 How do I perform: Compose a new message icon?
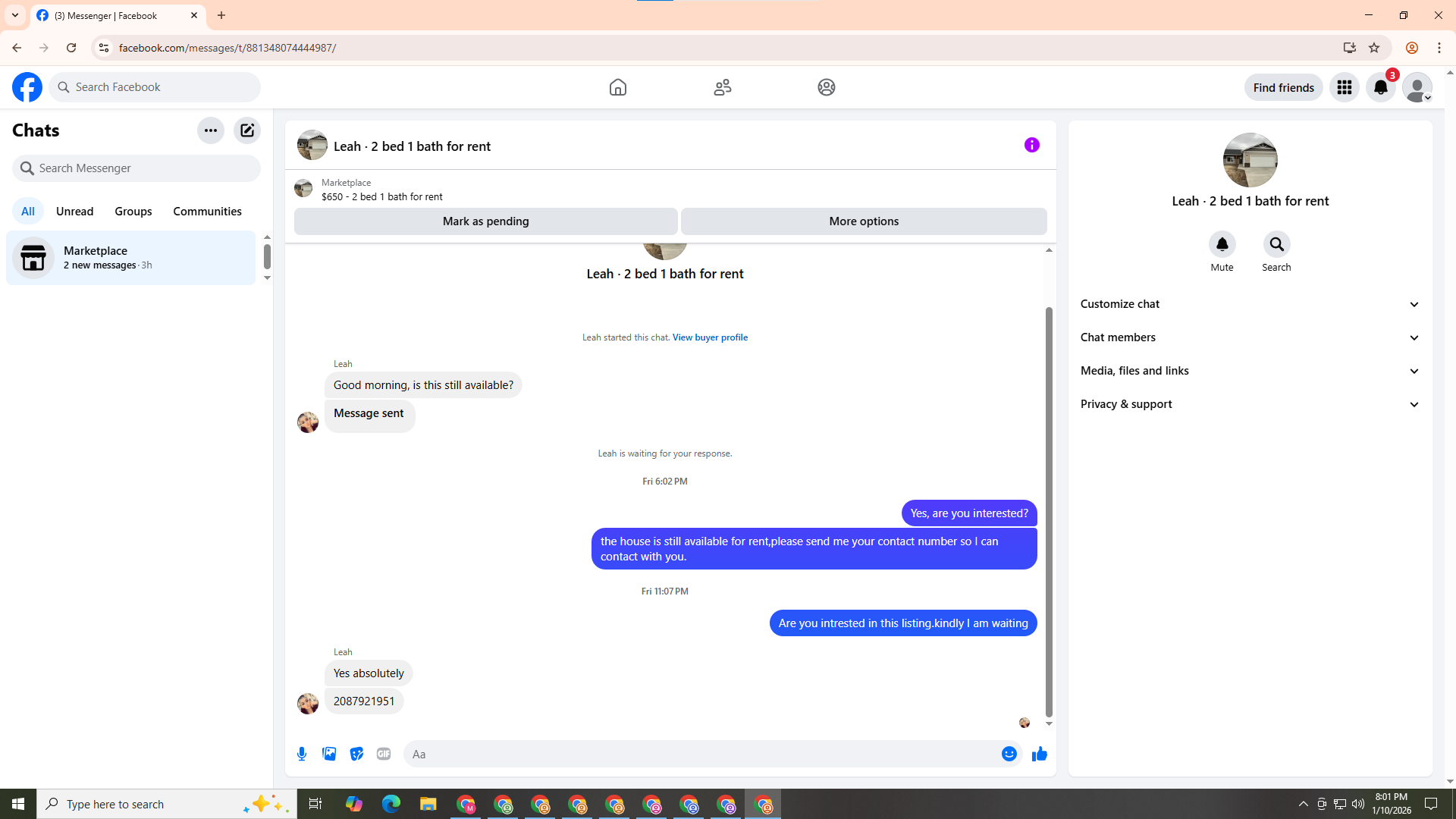coord(247,130)
